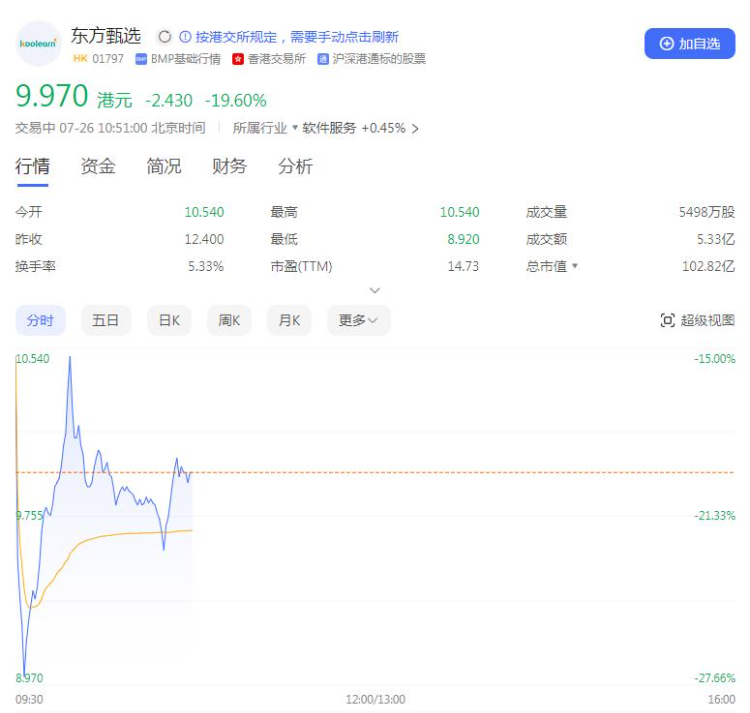Click the 成交量 value 5498万股
The width and height of the screenshot is (750, 713).
(707, 212)
